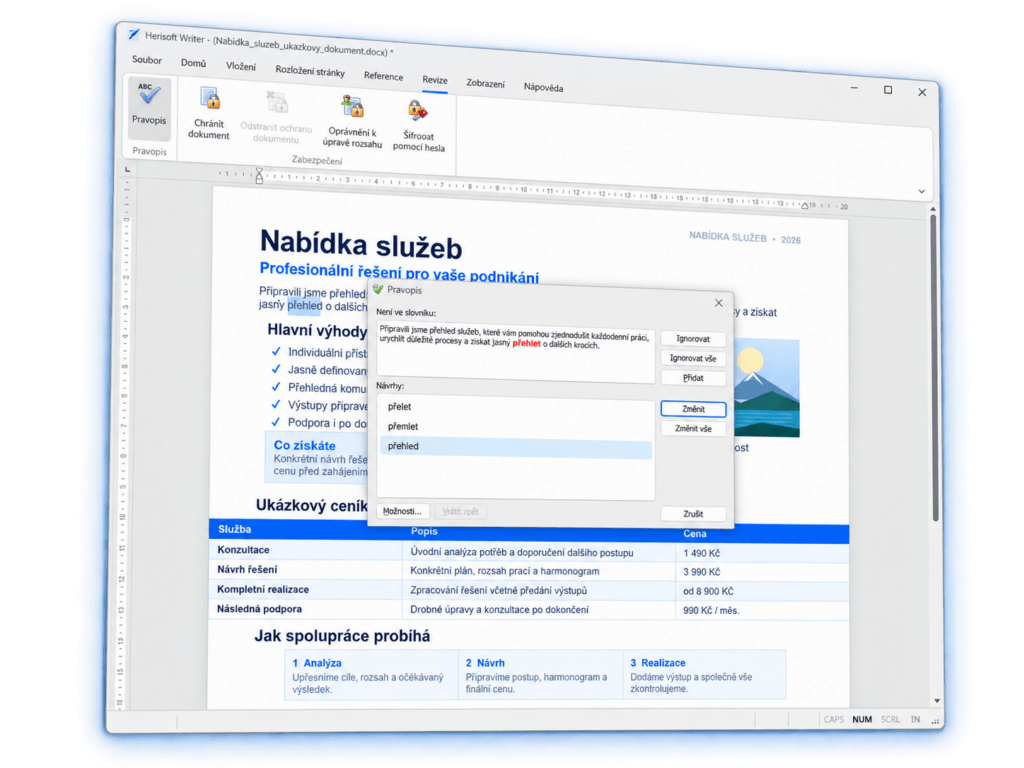Click the left indent marker on ruler
Viewport: 1024px width, 768px height.
click(259, 176)
